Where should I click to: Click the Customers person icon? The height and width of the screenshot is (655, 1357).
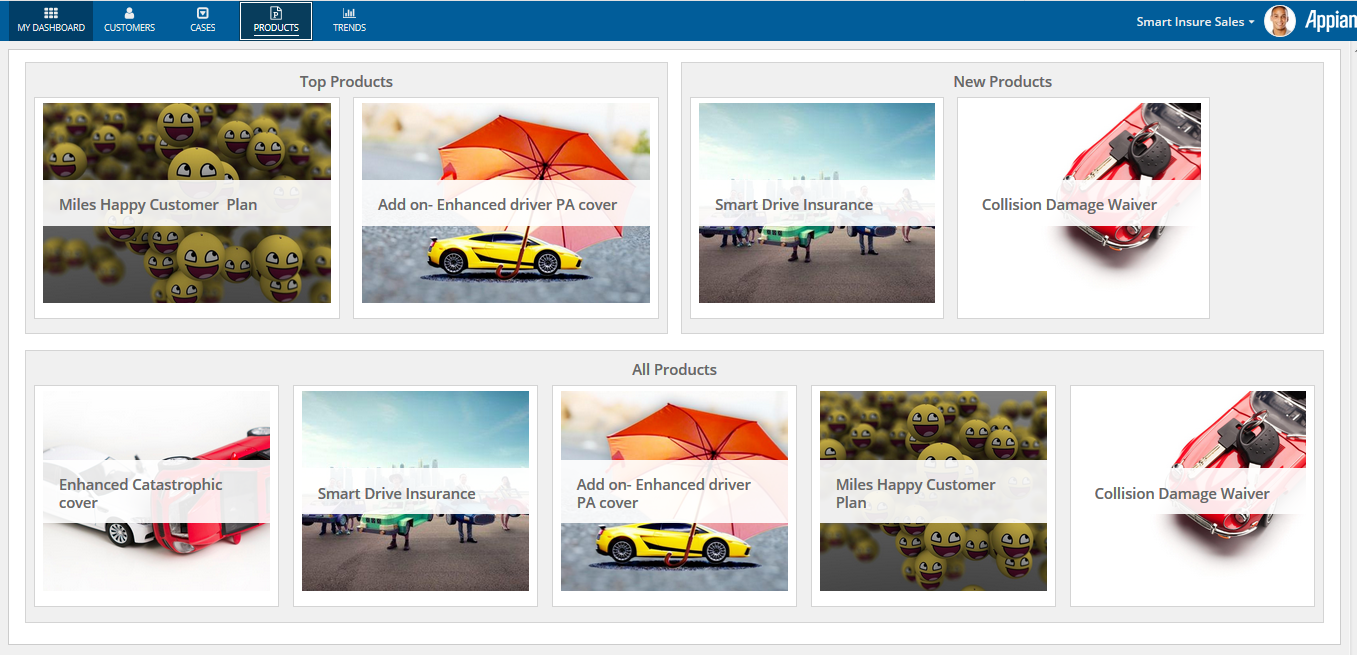coord(130,13)
